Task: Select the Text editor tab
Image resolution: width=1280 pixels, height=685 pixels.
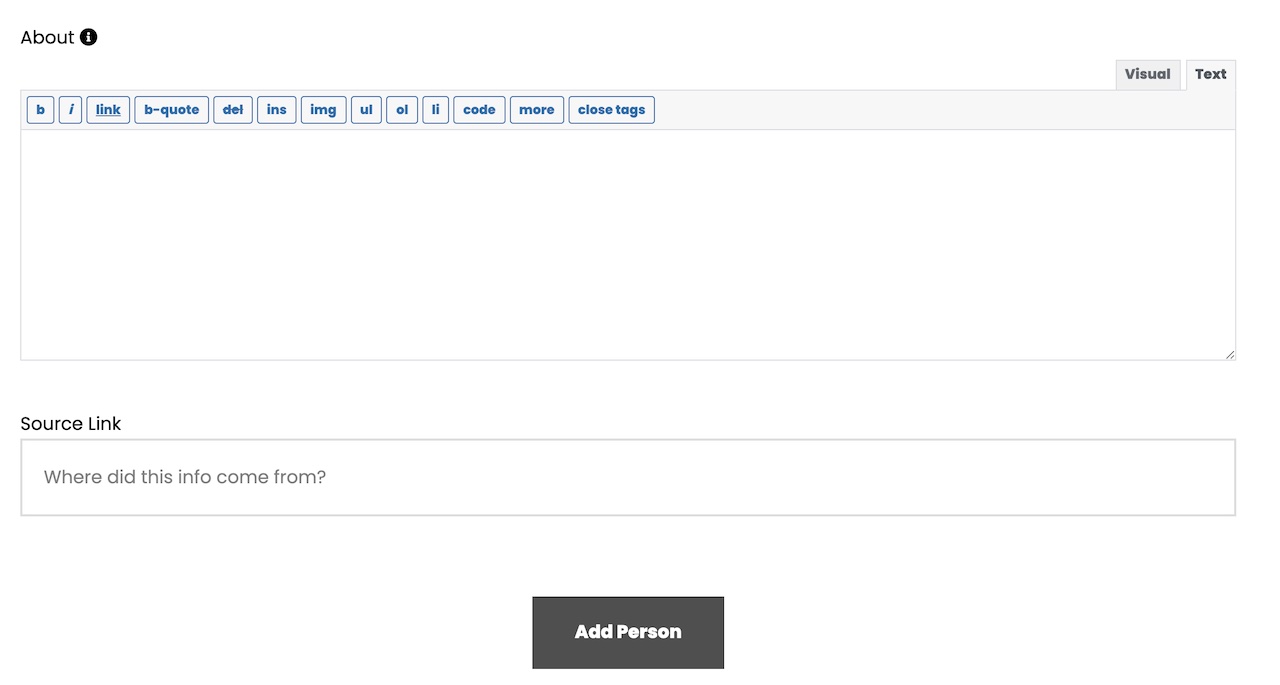Action: (x=1211, y=75)
